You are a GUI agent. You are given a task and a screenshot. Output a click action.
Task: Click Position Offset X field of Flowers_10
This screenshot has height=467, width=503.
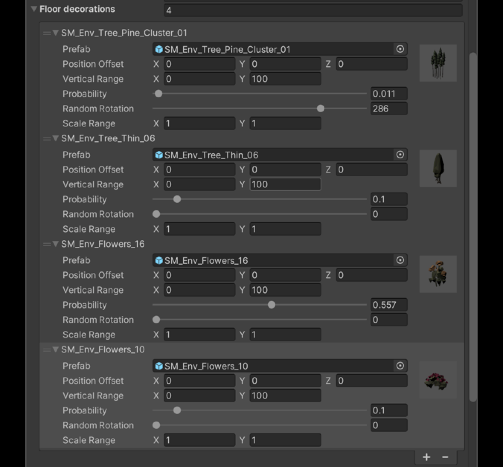[199, 381]
